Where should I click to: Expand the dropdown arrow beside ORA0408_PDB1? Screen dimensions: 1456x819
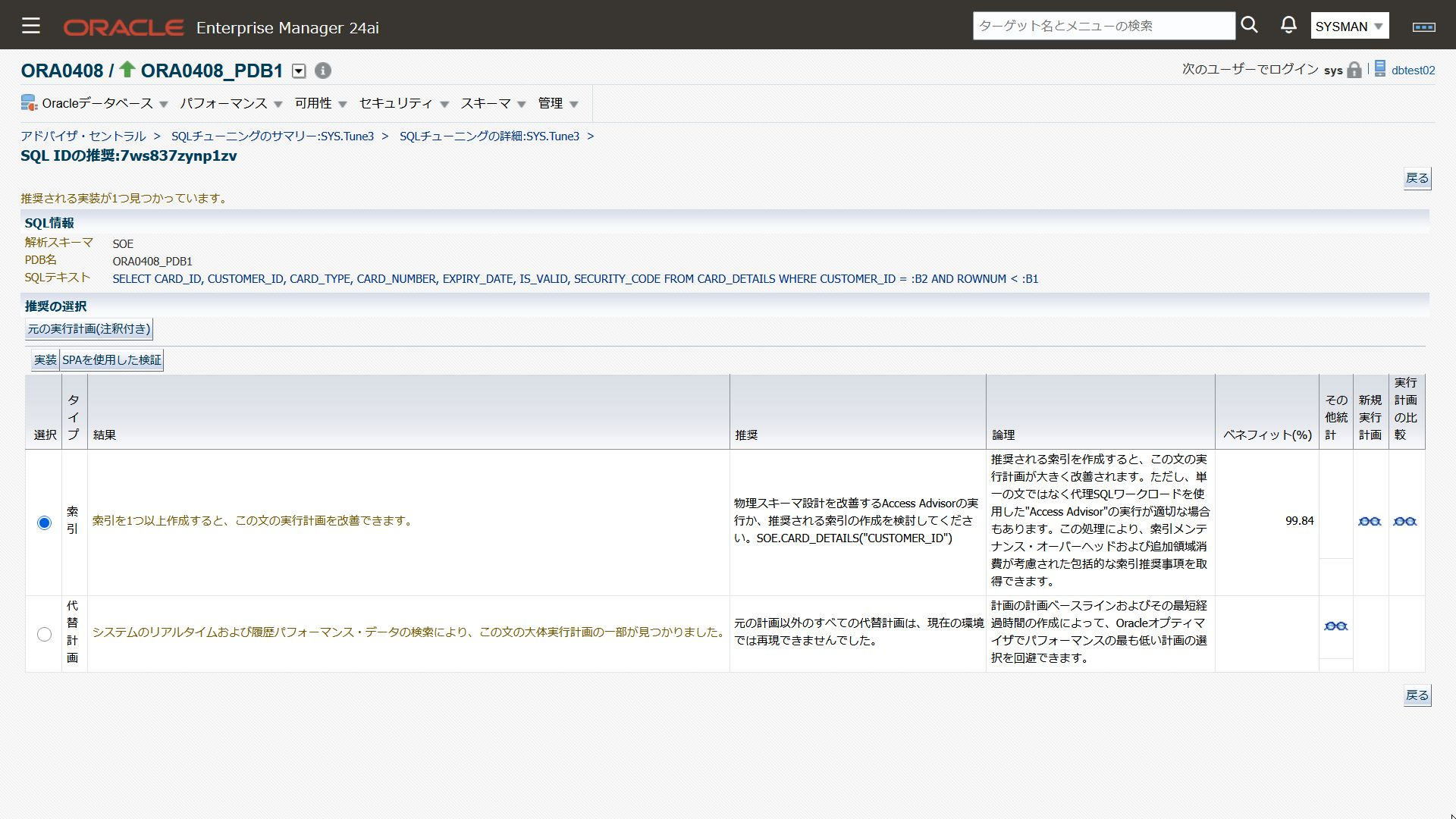tap(298, 71)
